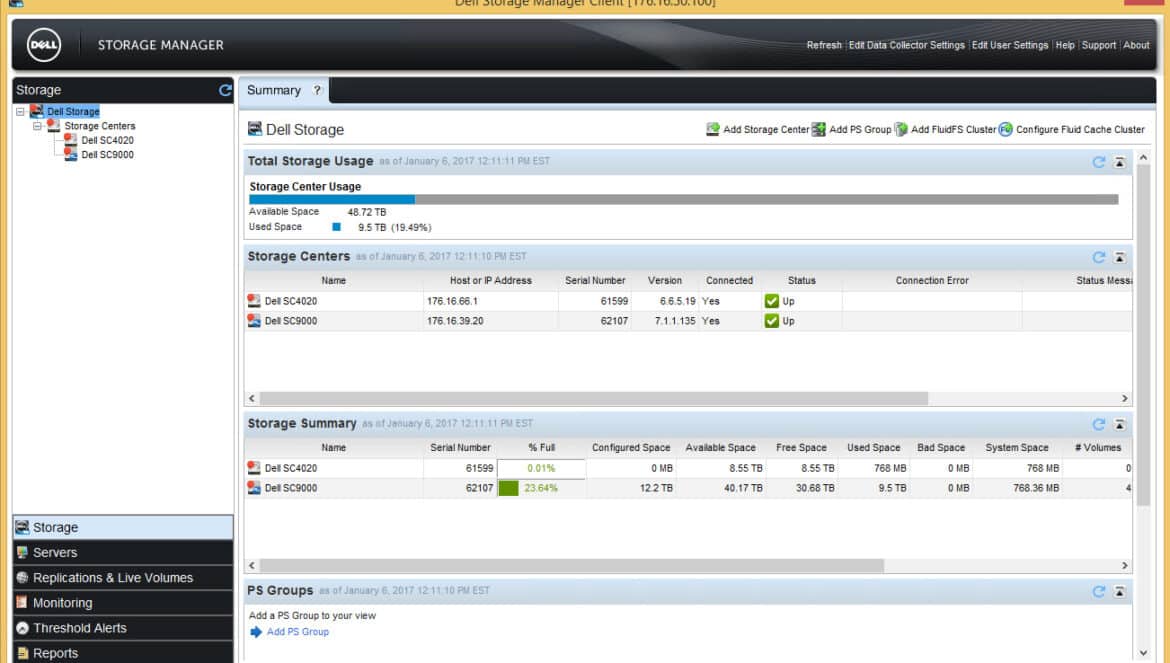Image resolution: width=1170 pixels, height=663 pixels.
Task: Refresh the Total Storage Usage section
Action: tap(1098, 162)
